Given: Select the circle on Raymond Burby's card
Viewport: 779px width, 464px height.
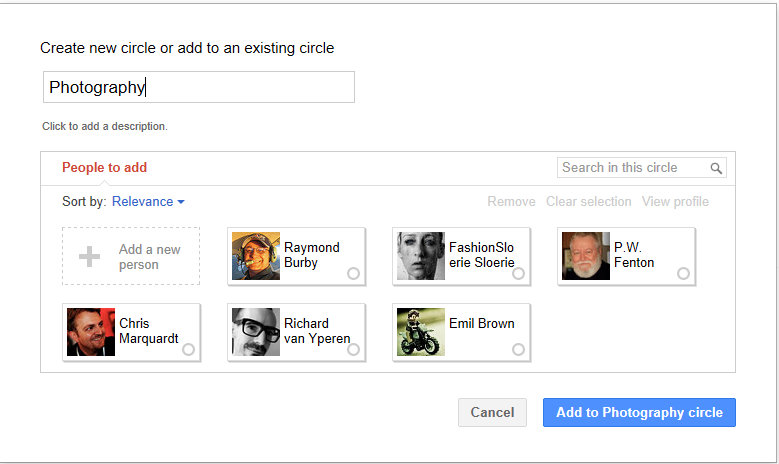Looking at the screenshot, I should pyautogui.click(x=353, y=274).
